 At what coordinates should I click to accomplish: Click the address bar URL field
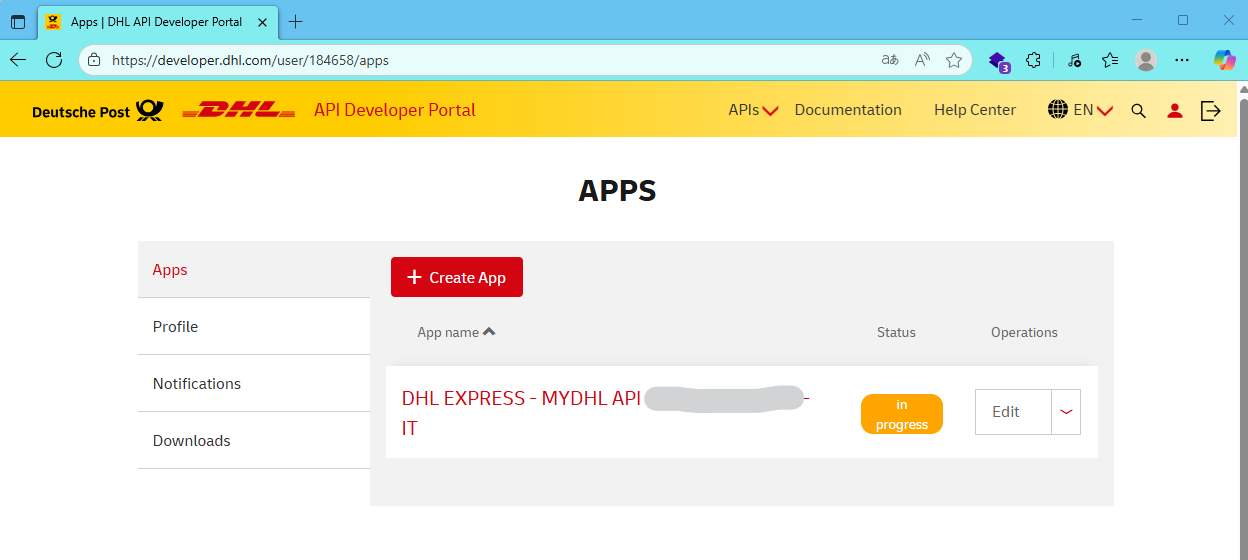pos(490,60)
